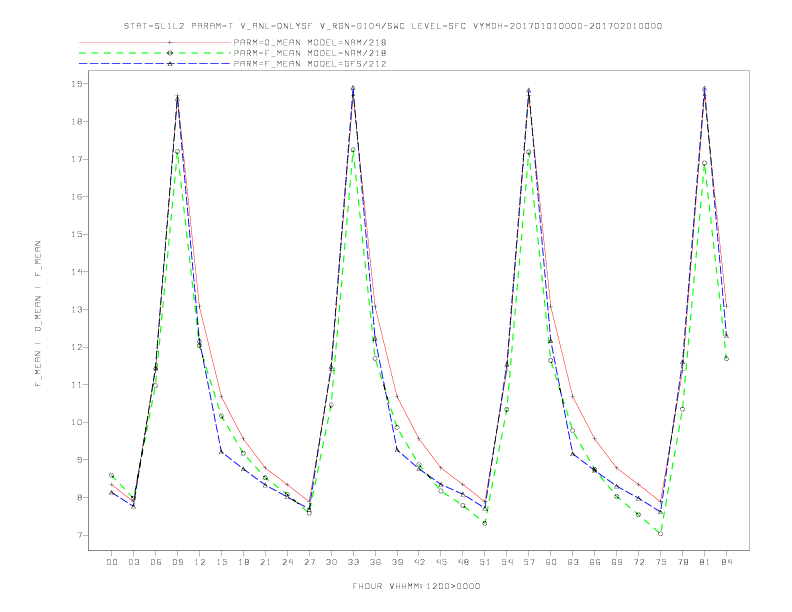The height and width of the screenshot is (612, 792).
Task: Click x-axis forecast hour label 09
Action: click(177, 562)
